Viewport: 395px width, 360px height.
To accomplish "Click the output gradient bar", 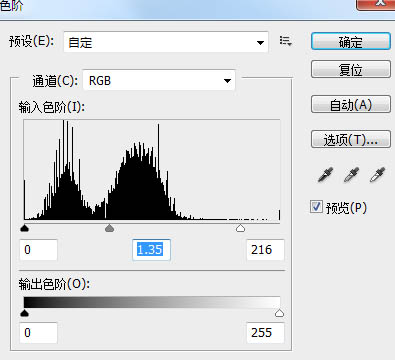I will coord(152,302).
